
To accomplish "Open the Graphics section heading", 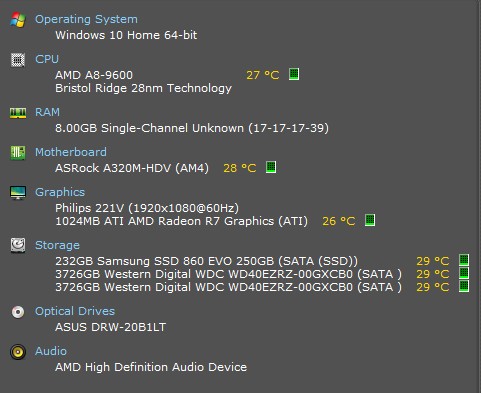I will (60, 192).
